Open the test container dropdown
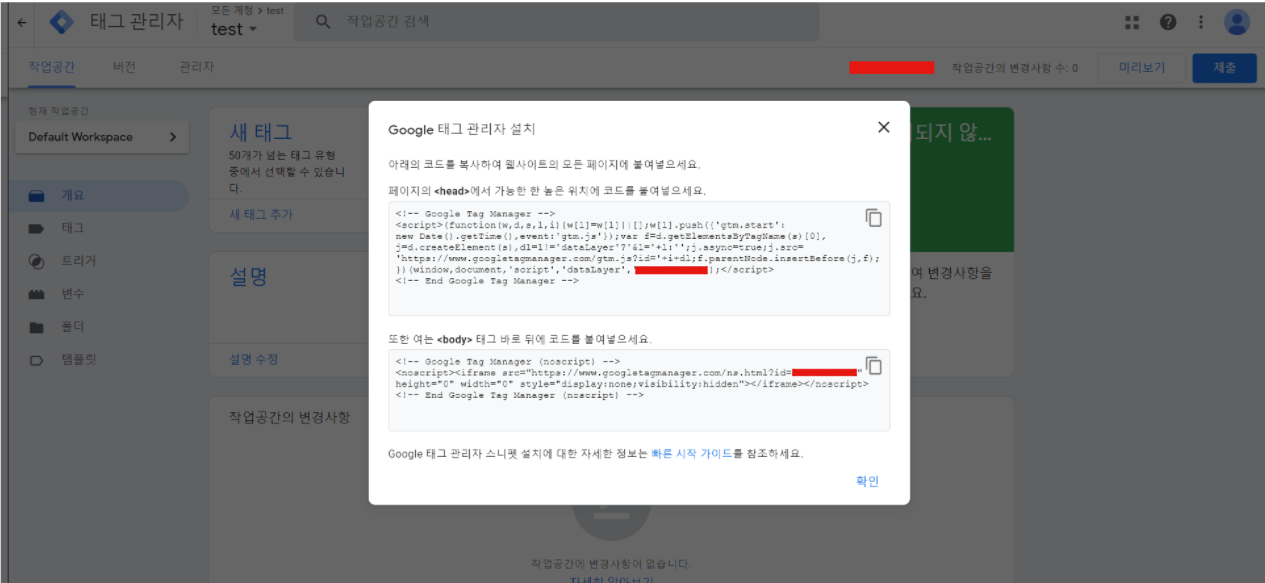Screen dimensions: 1265x583 pos(234,29)
